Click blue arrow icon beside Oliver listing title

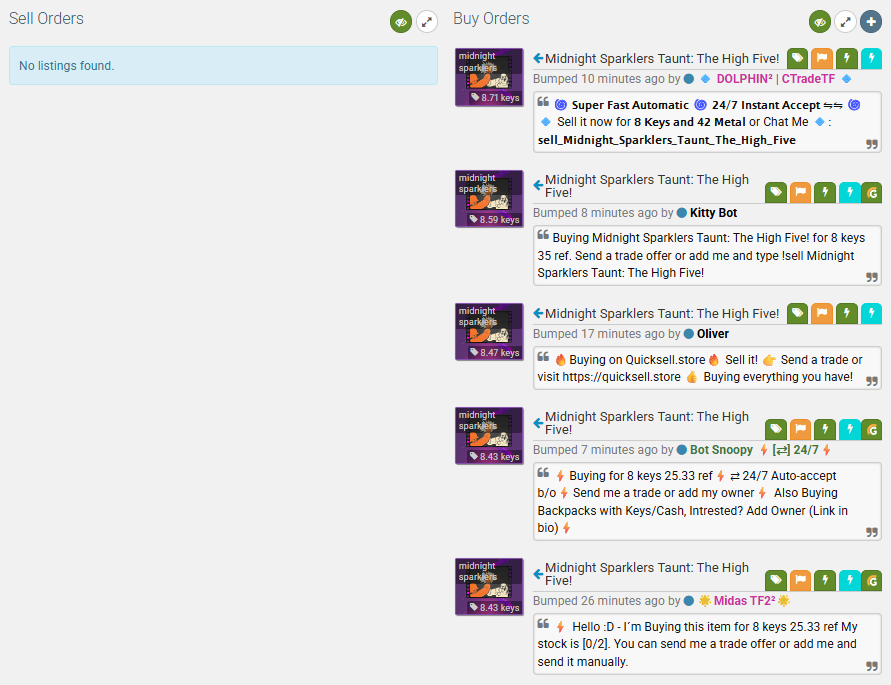(x=538, y=313)
